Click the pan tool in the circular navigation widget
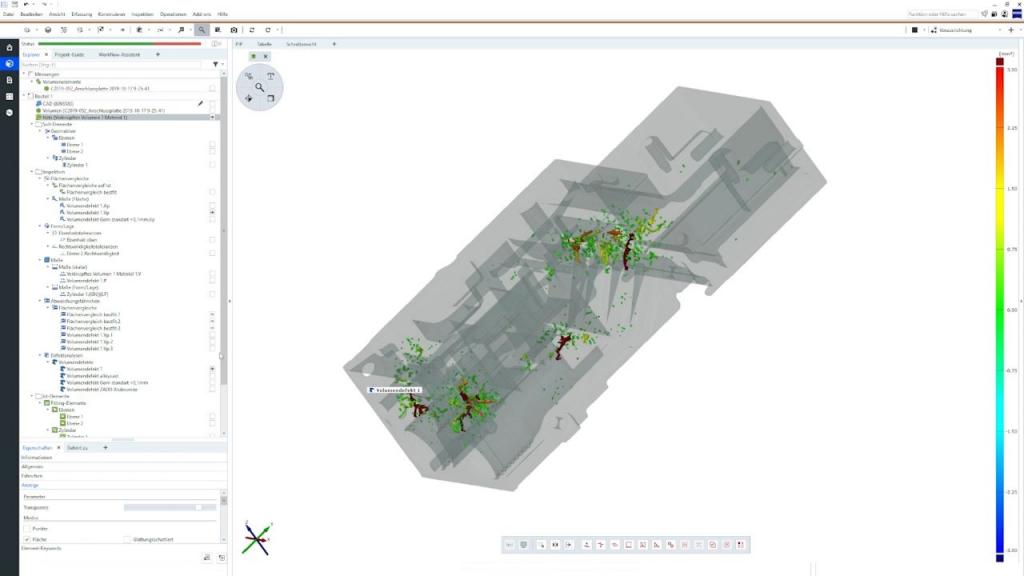 pos(248,99)
